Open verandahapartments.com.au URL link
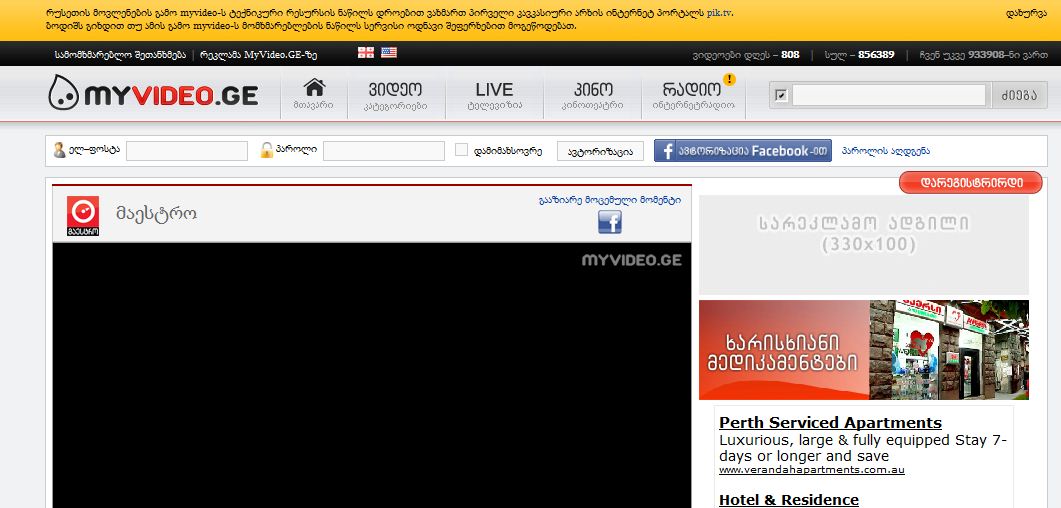The image size is (1061, 508). coord(811,469)
